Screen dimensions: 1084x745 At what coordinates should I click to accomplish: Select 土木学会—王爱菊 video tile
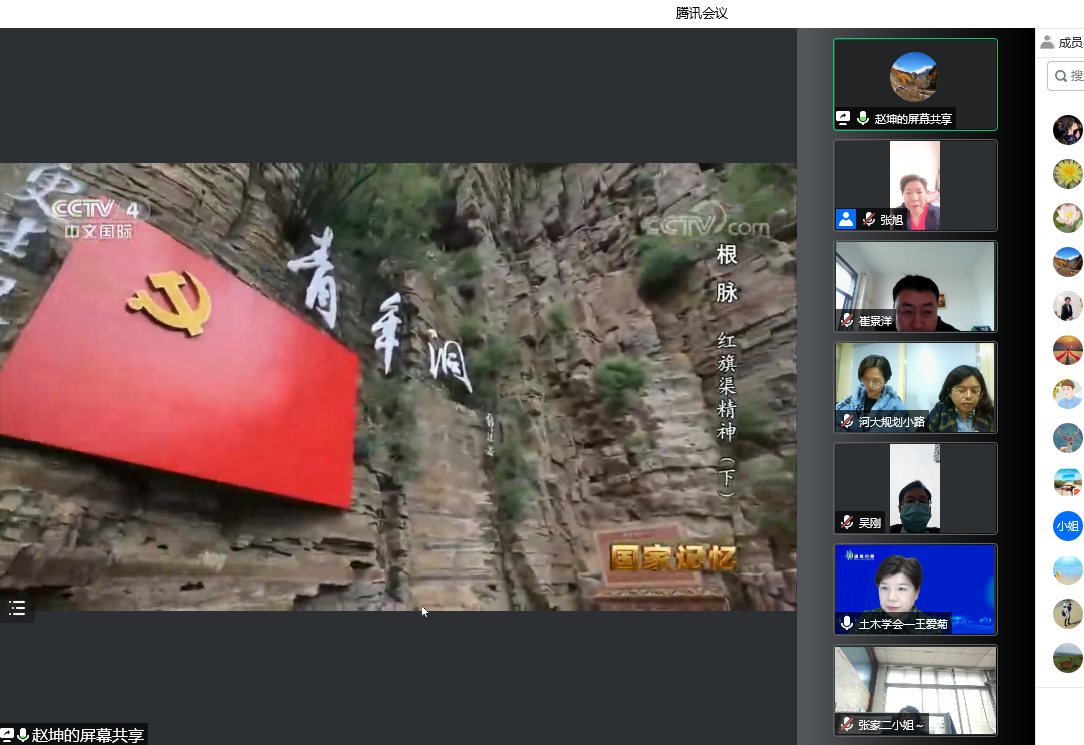pos(915,590)
